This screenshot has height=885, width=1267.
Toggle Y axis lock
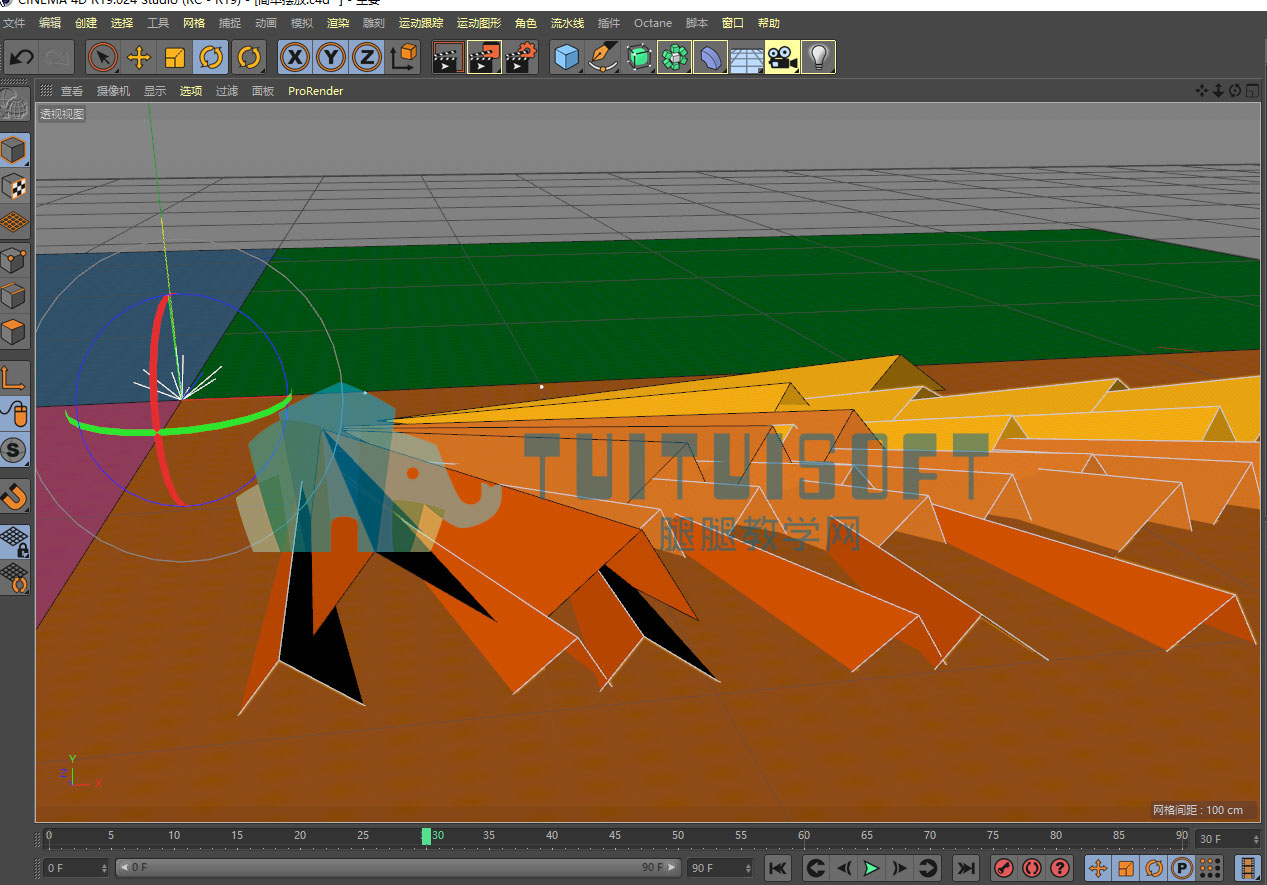tap(331, 58)
